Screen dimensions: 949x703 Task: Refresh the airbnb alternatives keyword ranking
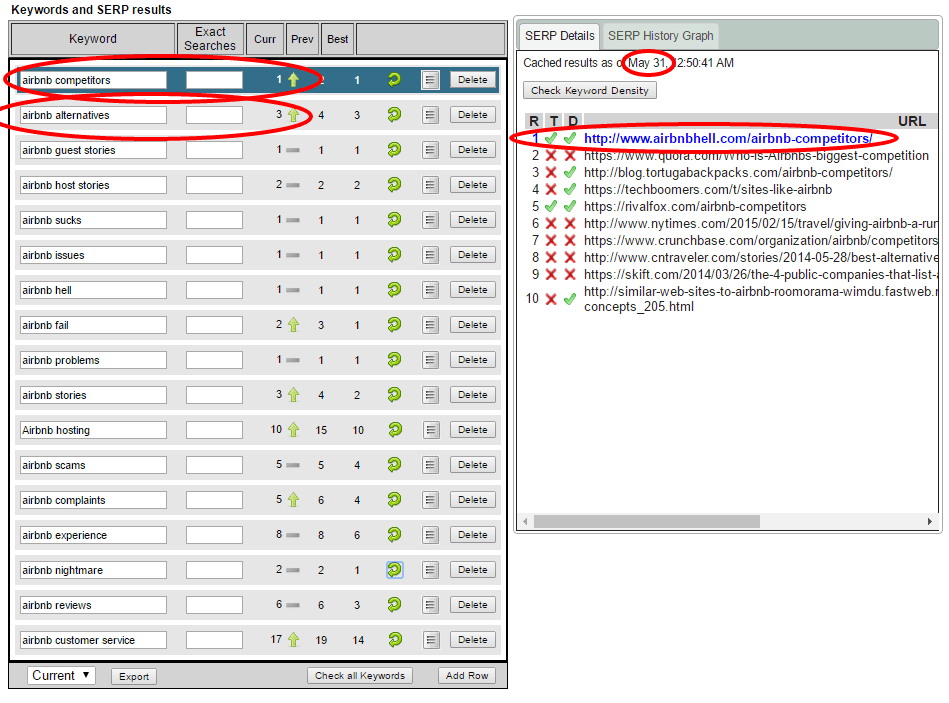(x=394, y=114)
